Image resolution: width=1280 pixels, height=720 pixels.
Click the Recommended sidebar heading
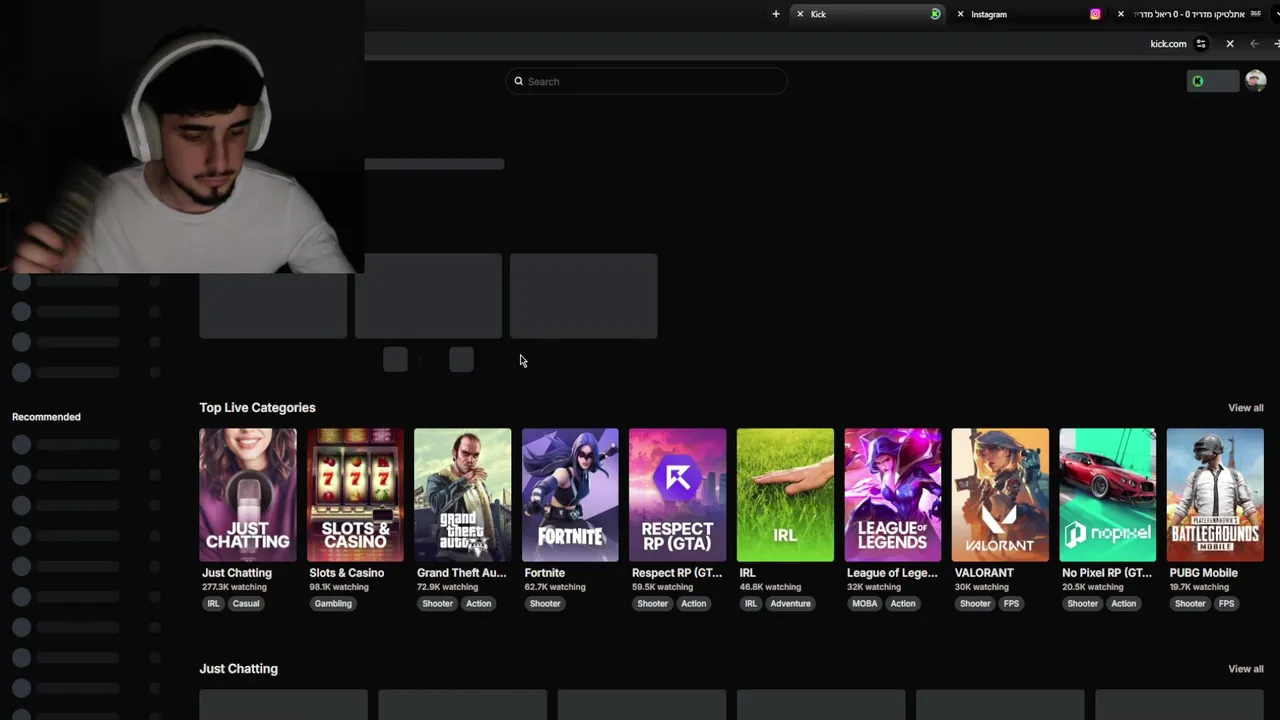click(46, 417)
